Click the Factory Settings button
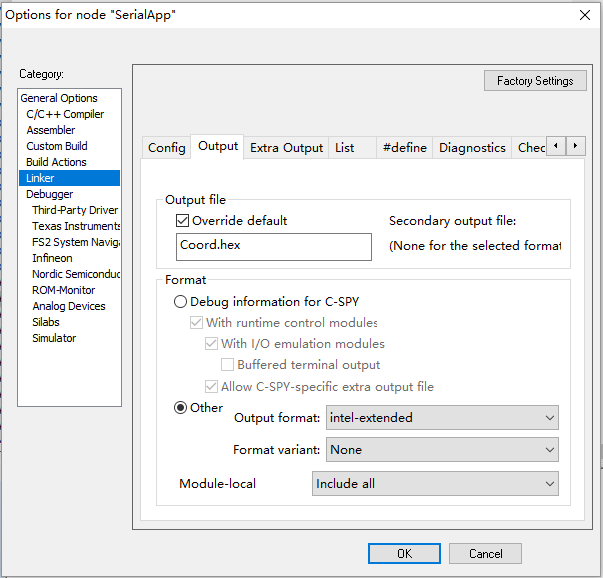This screenshot has height=578, width=603. pos(535,81)
